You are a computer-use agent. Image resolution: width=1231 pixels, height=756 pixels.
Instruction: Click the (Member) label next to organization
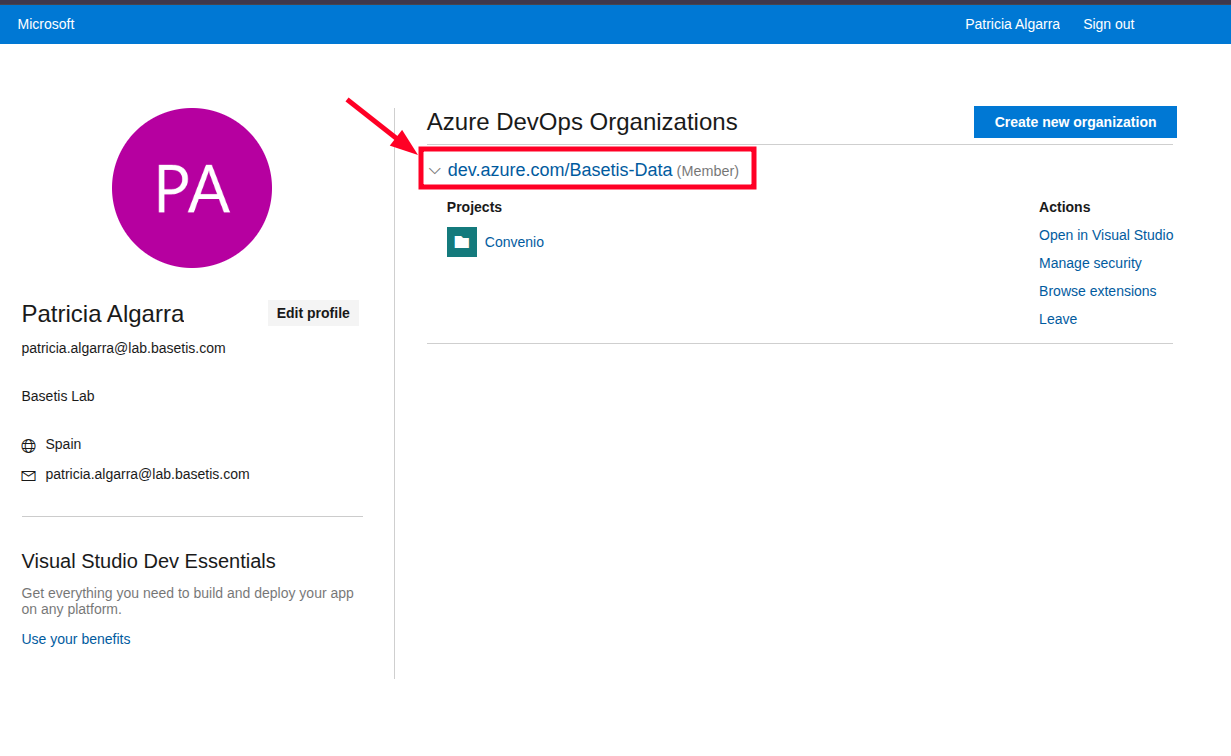[x=708, y=171]
